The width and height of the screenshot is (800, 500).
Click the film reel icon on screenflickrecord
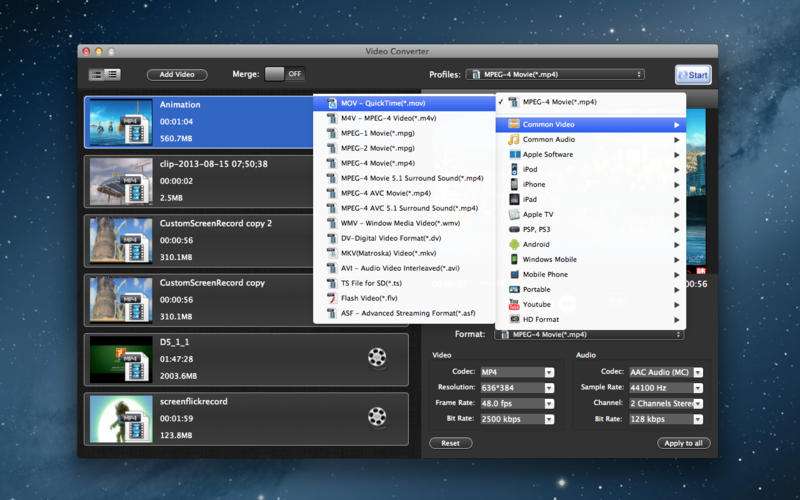point(377,417)
